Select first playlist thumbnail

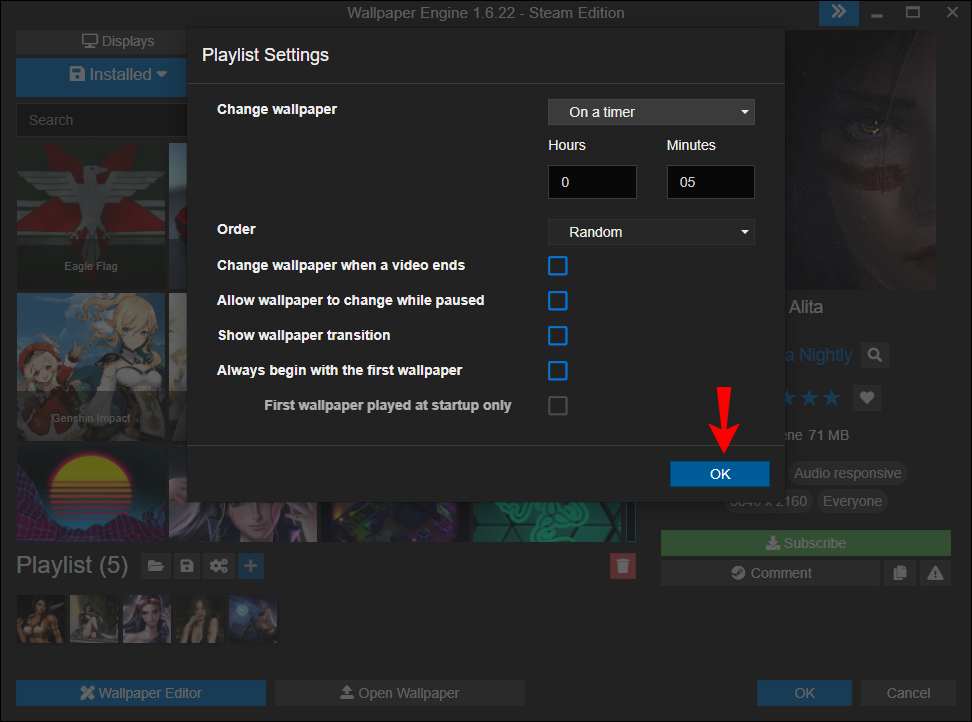click(40, 619)
